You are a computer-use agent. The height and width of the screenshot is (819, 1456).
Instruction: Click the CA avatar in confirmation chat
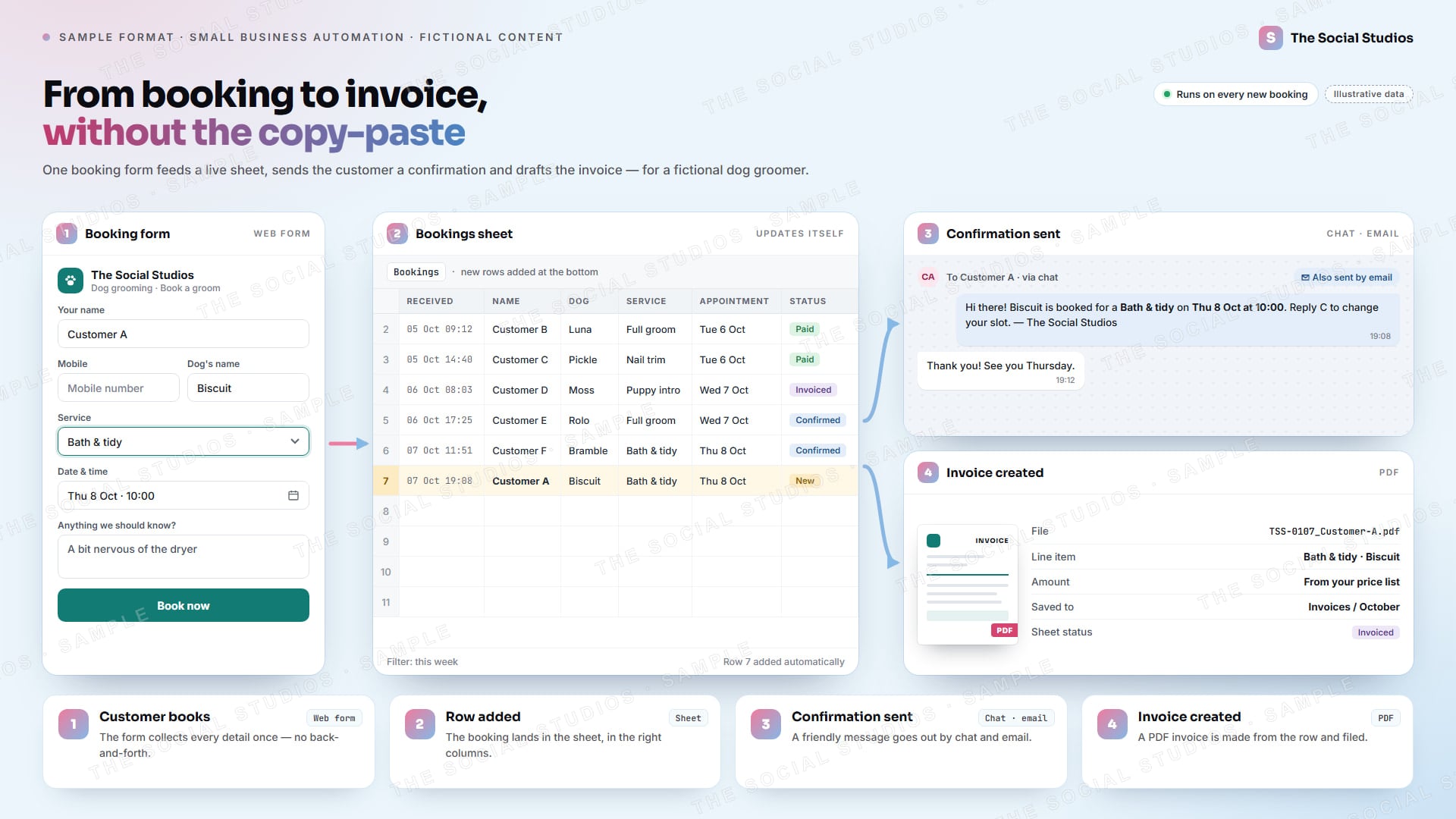tap(928, 277)
